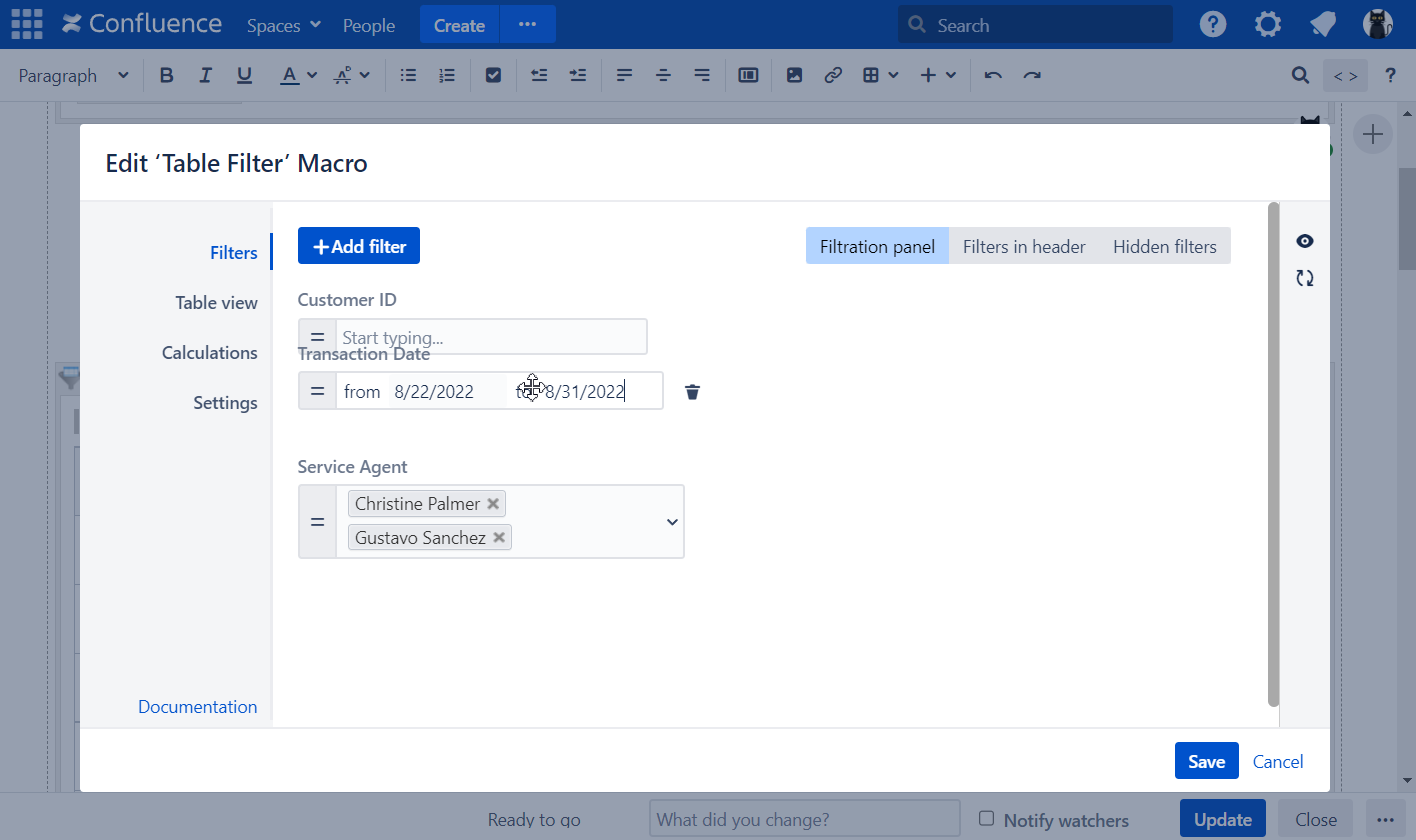1416x840 pixels.
Task: Delete the Transaction Date filter with trash icon
Action: click(x=692, y=392)
